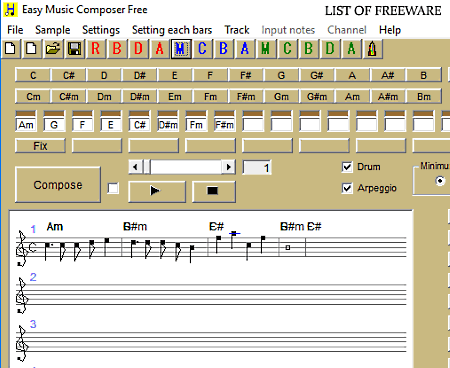Insert the F# major chord button
The width and height of the screenshot is (450, 368).
(246, 75)
